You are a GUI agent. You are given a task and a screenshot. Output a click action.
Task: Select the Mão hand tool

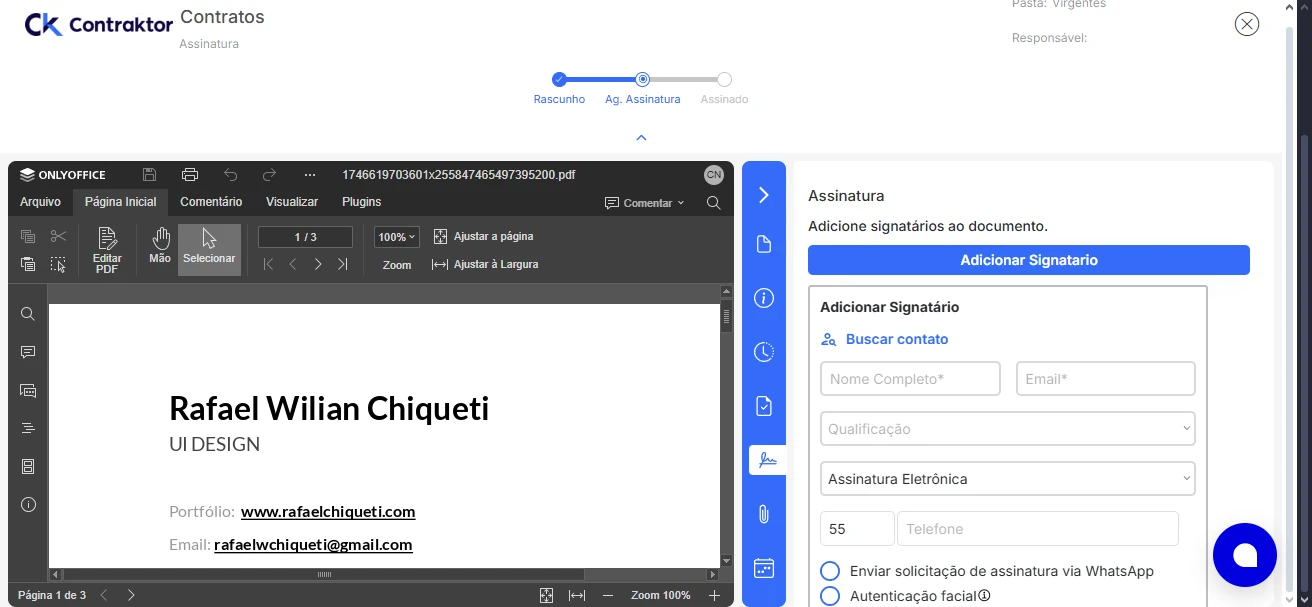pyautogui.click(x=160, y=246)
